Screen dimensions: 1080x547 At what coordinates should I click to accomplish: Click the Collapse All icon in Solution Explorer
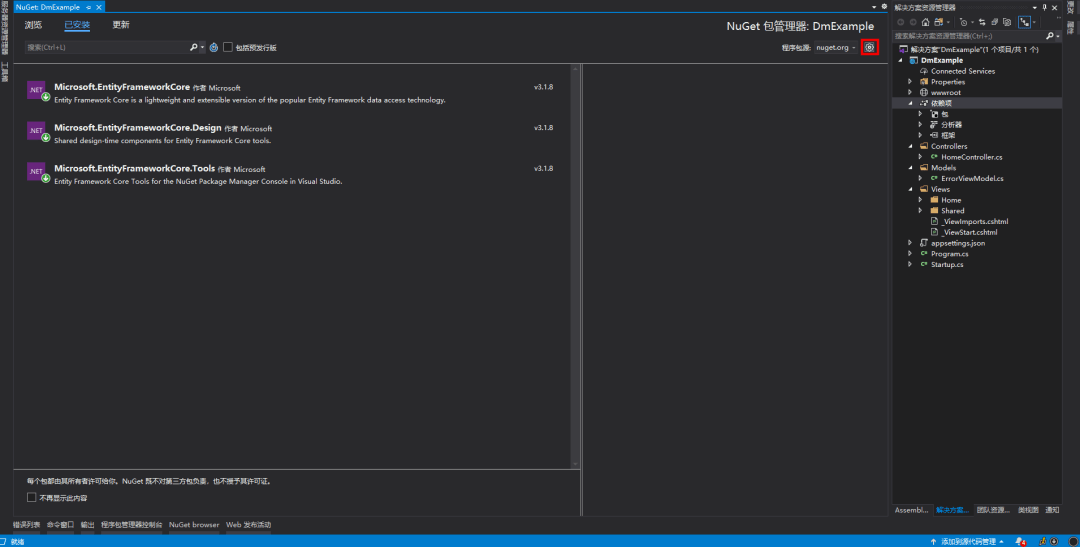coord(996,21)
